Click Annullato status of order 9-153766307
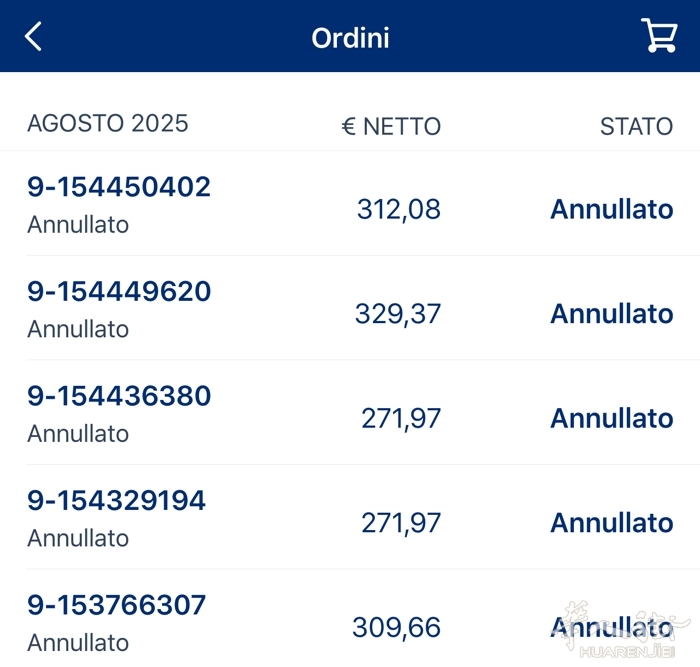Viewport: 700px width, 667px height. click(x=612, y=627)
